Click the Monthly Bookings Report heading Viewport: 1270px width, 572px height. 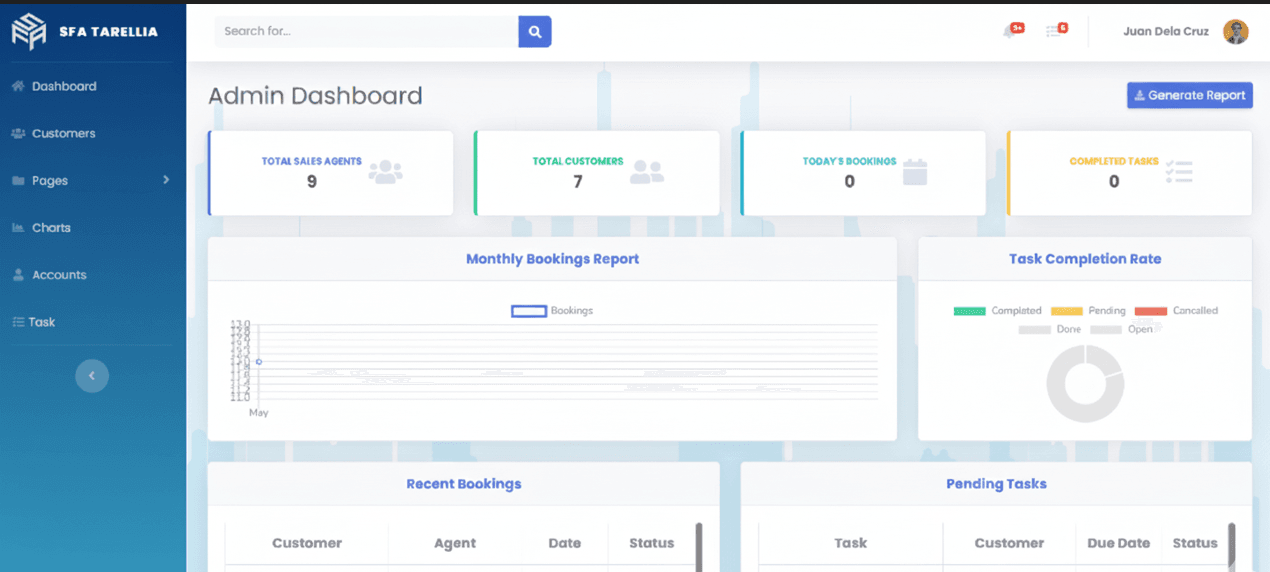[552, 259]
